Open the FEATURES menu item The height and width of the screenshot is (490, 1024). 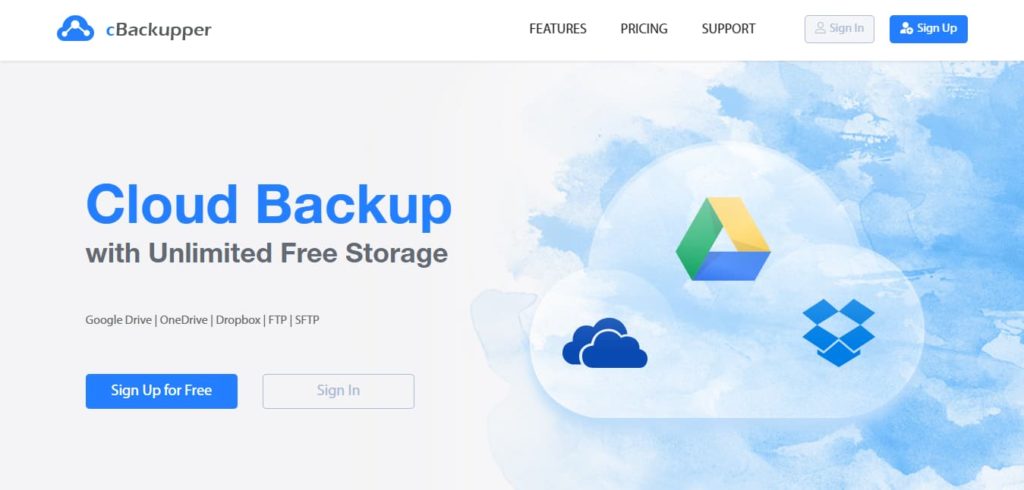pos(558,29)
